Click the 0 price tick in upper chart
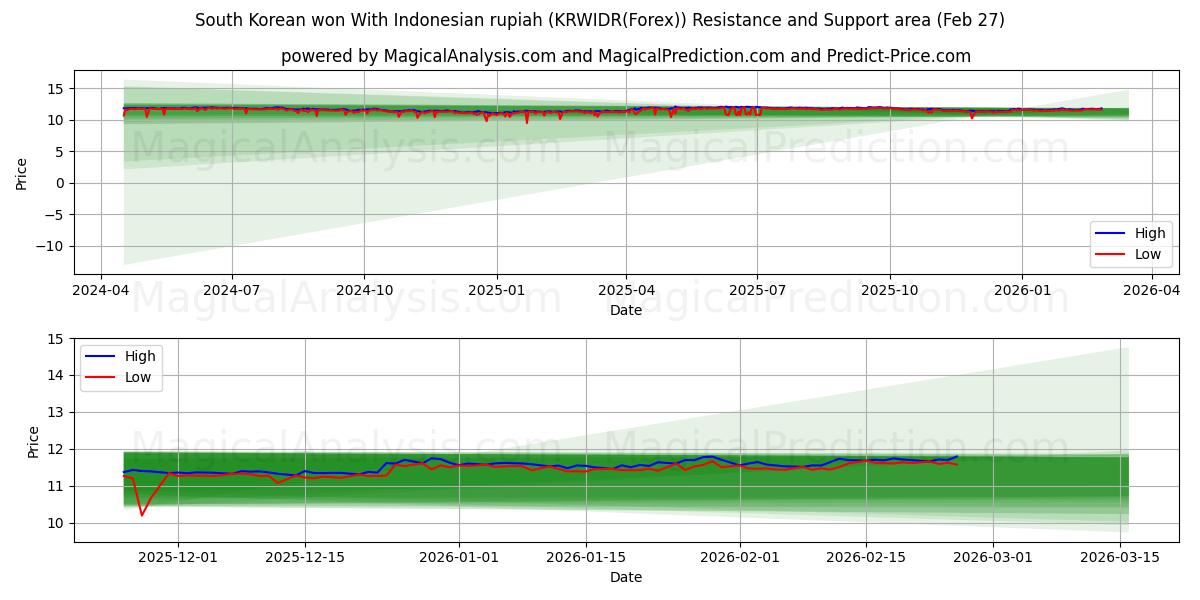 click(62, 183)
